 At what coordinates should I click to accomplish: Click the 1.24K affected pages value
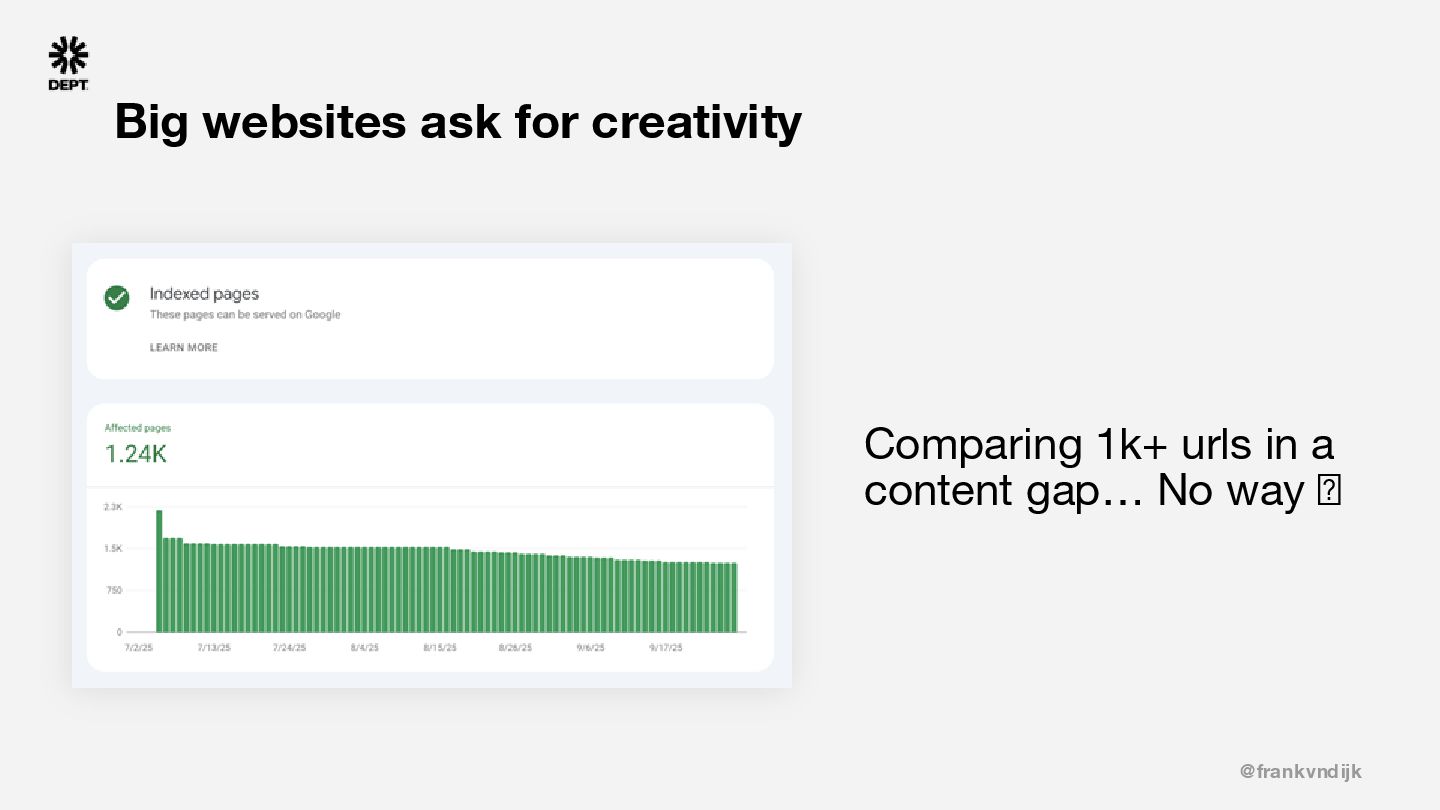point(136,454)
